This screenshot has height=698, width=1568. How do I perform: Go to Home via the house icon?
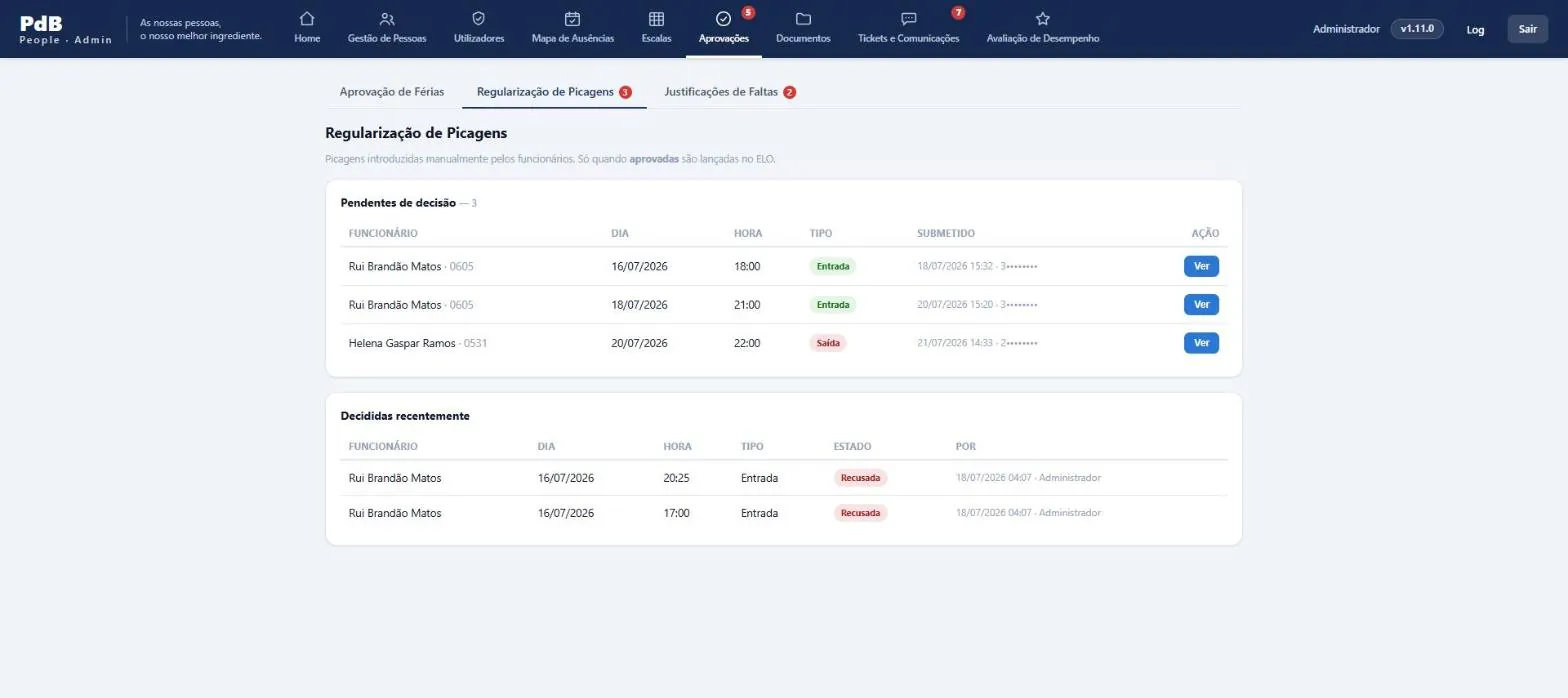pos(307,19)
